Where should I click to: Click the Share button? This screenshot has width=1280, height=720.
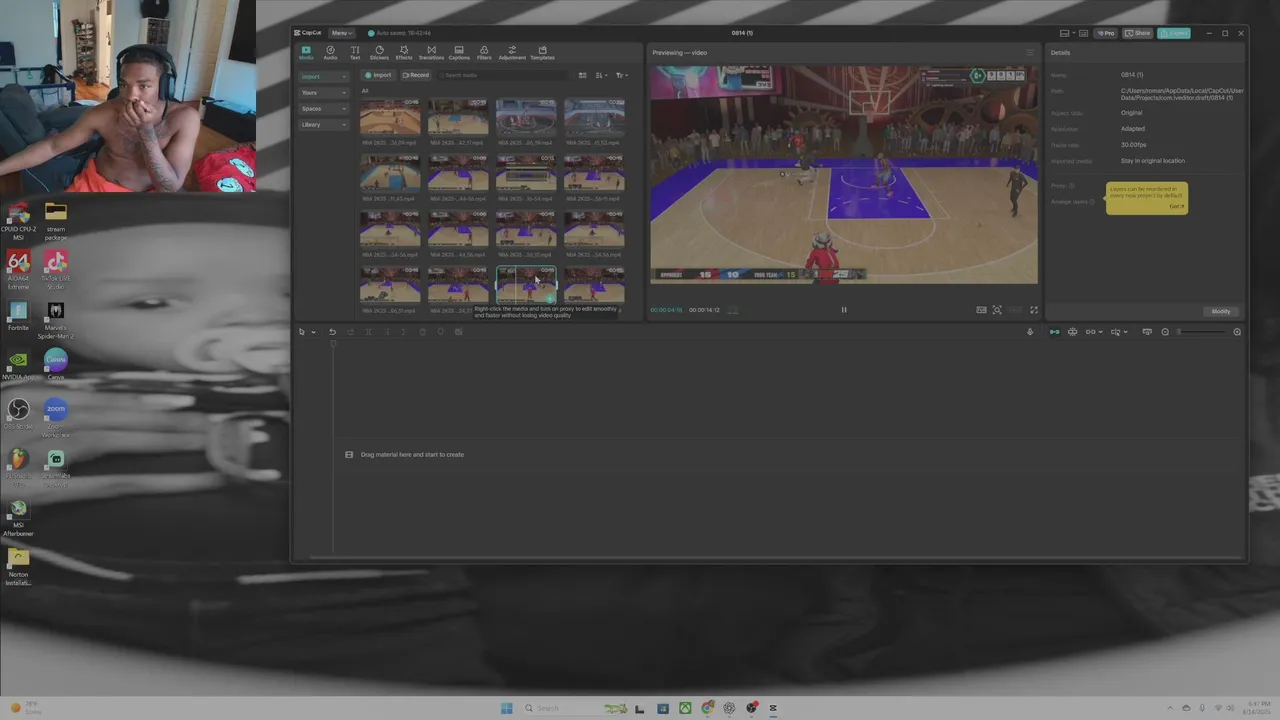click(1139, 33)
